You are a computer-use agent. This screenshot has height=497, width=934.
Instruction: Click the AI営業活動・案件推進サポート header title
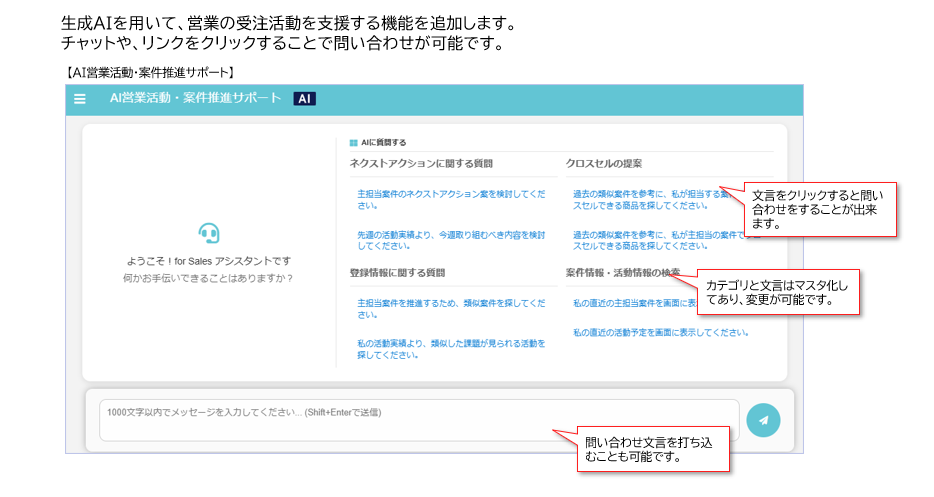pyautogui.click(x=195, y=99)
